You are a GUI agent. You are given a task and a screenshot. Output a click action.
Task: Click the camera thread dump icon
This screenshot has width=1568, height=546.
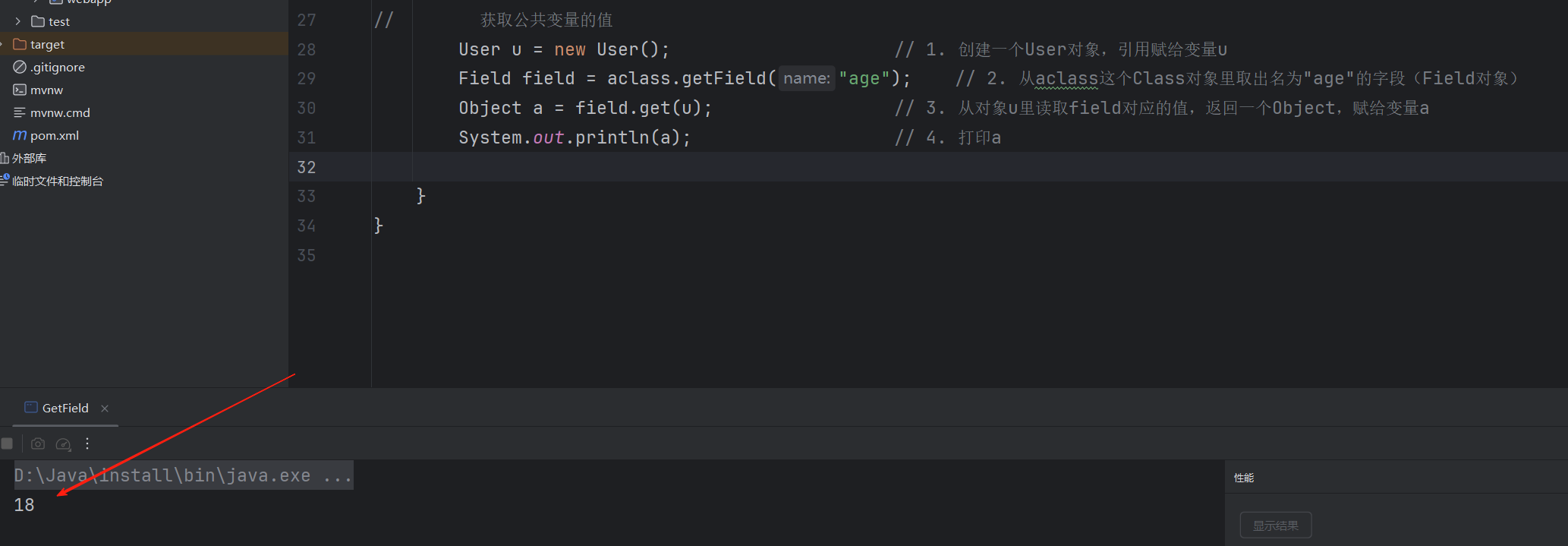point(38,443)
